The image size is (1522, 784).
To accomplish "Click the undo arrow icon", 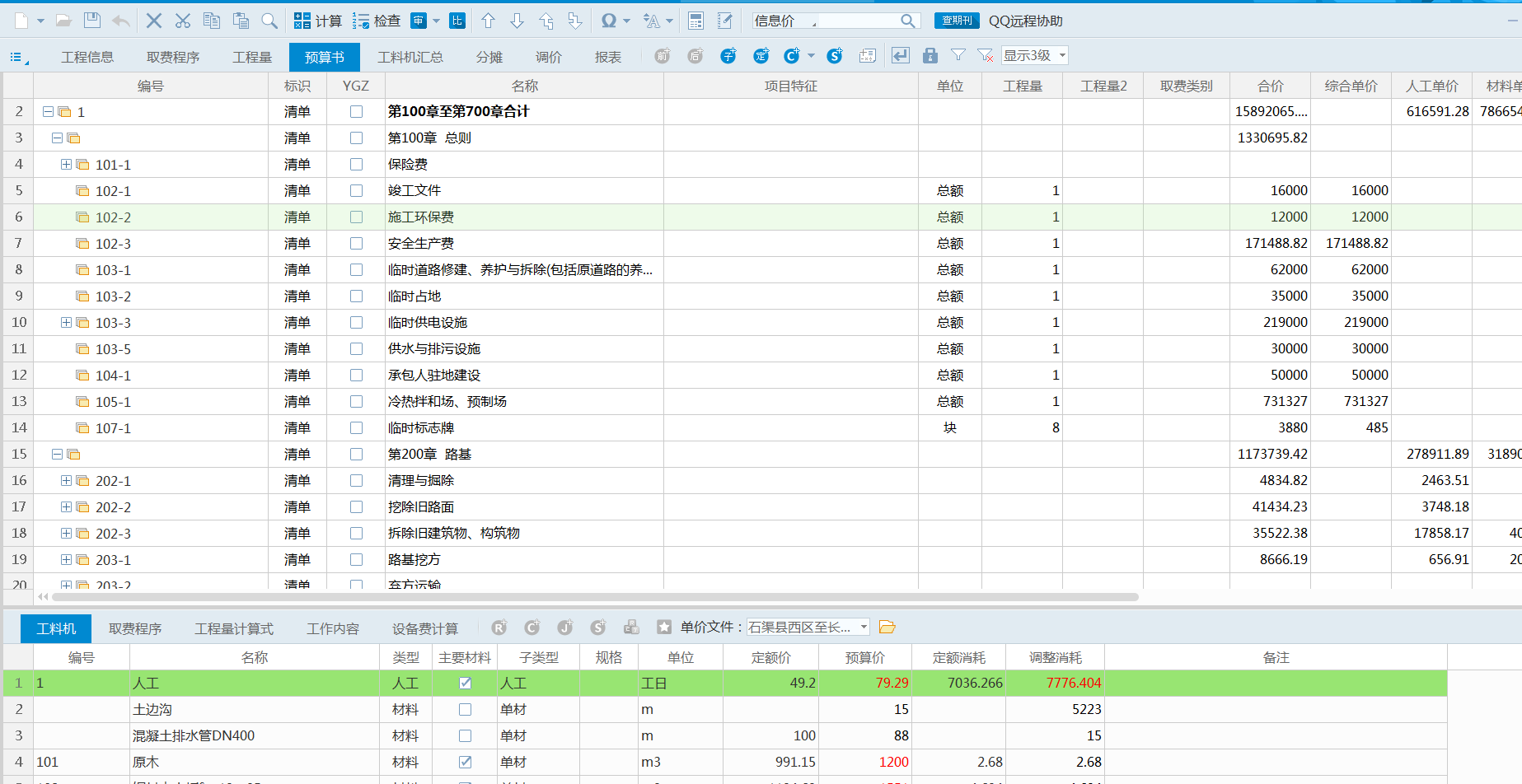I will [121, 21].
